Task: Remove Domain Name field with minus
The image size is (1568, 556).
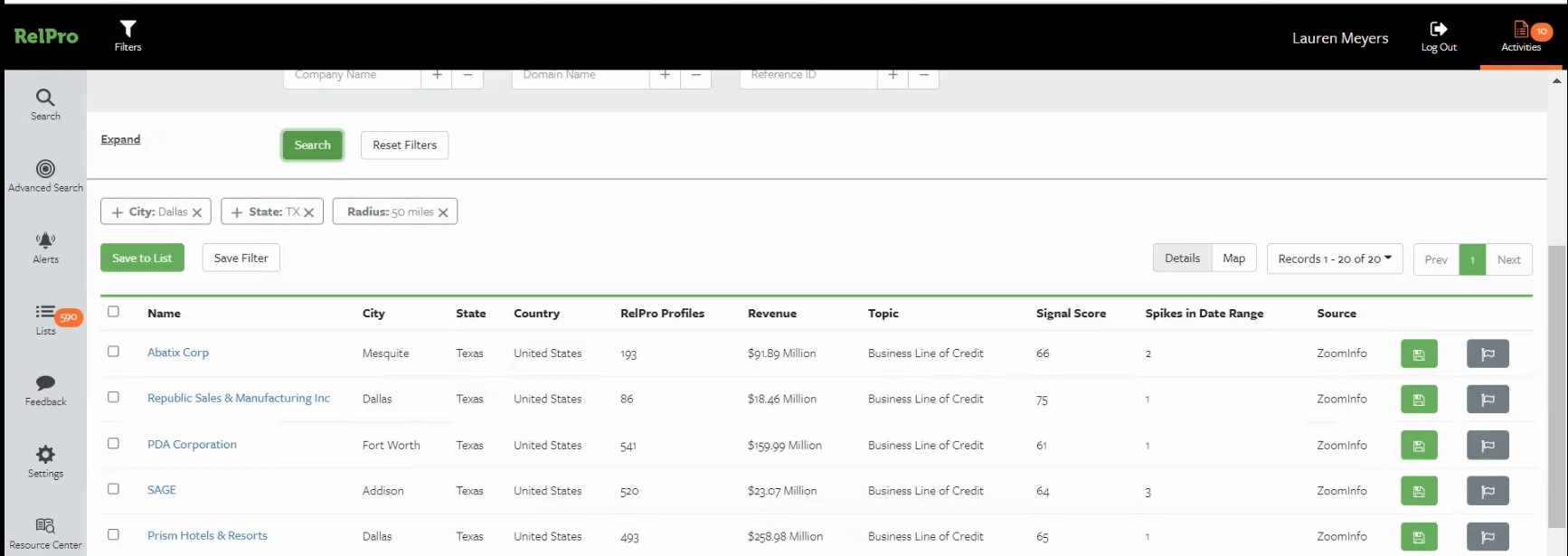Action: pos(695,76)
